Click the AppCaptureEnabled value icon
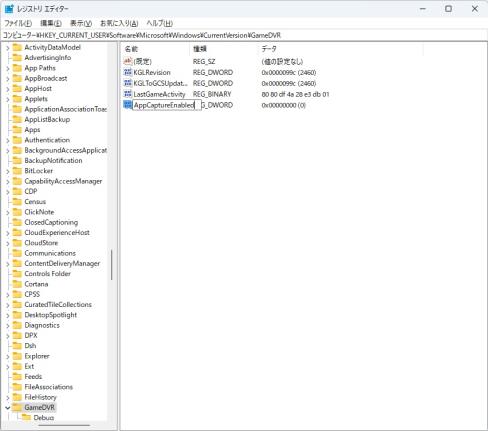This screenshot has width=488, height=431. click(128, 105)
